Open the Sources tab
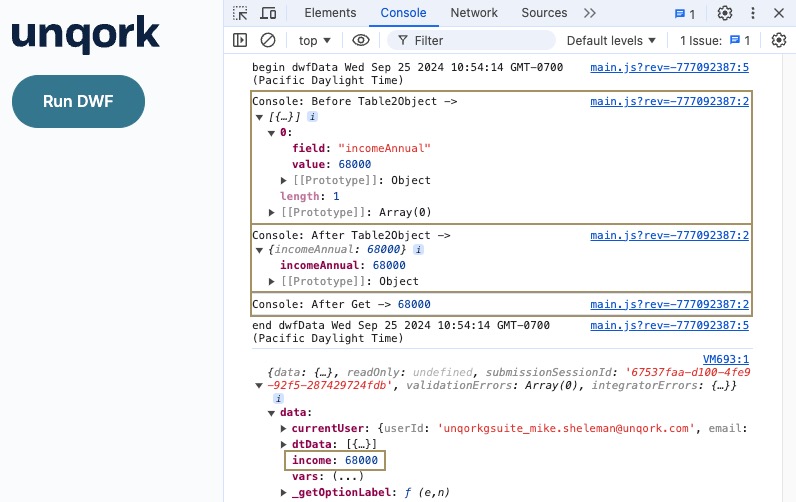796x502 pixels. (544, 13)
